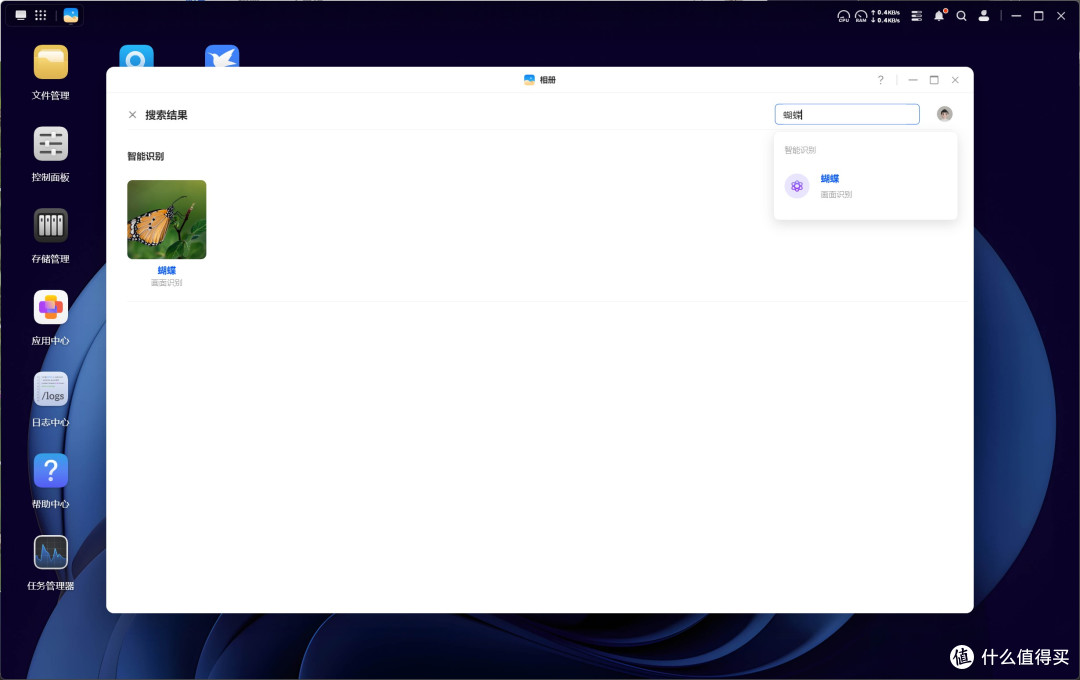Click the network speed indicator in top bar
Image resolution: width=1080 pixels, height=680 pixels.
[886, 17]
